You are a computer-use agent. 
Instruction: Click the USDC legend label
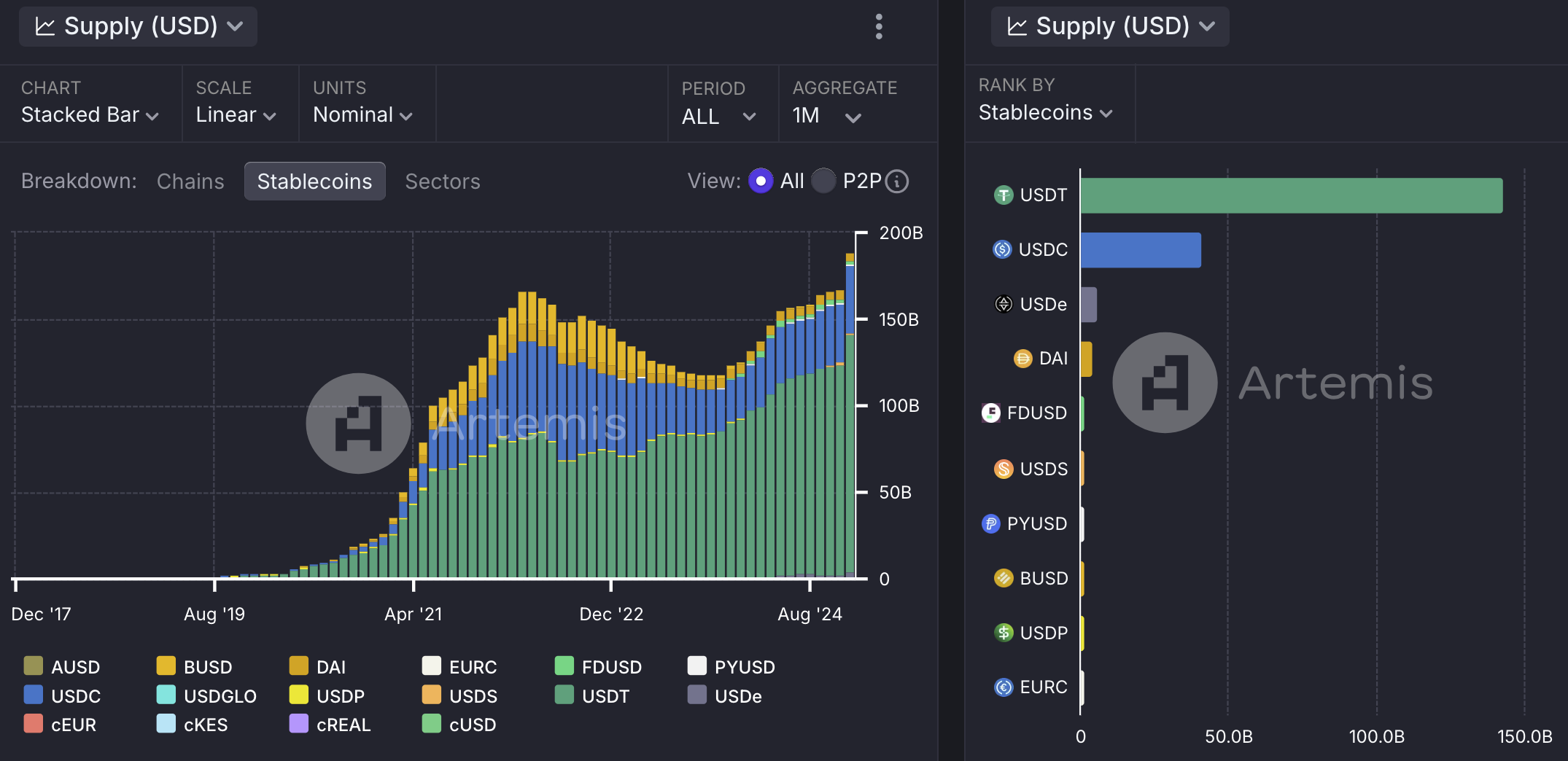tap(76, 696)
